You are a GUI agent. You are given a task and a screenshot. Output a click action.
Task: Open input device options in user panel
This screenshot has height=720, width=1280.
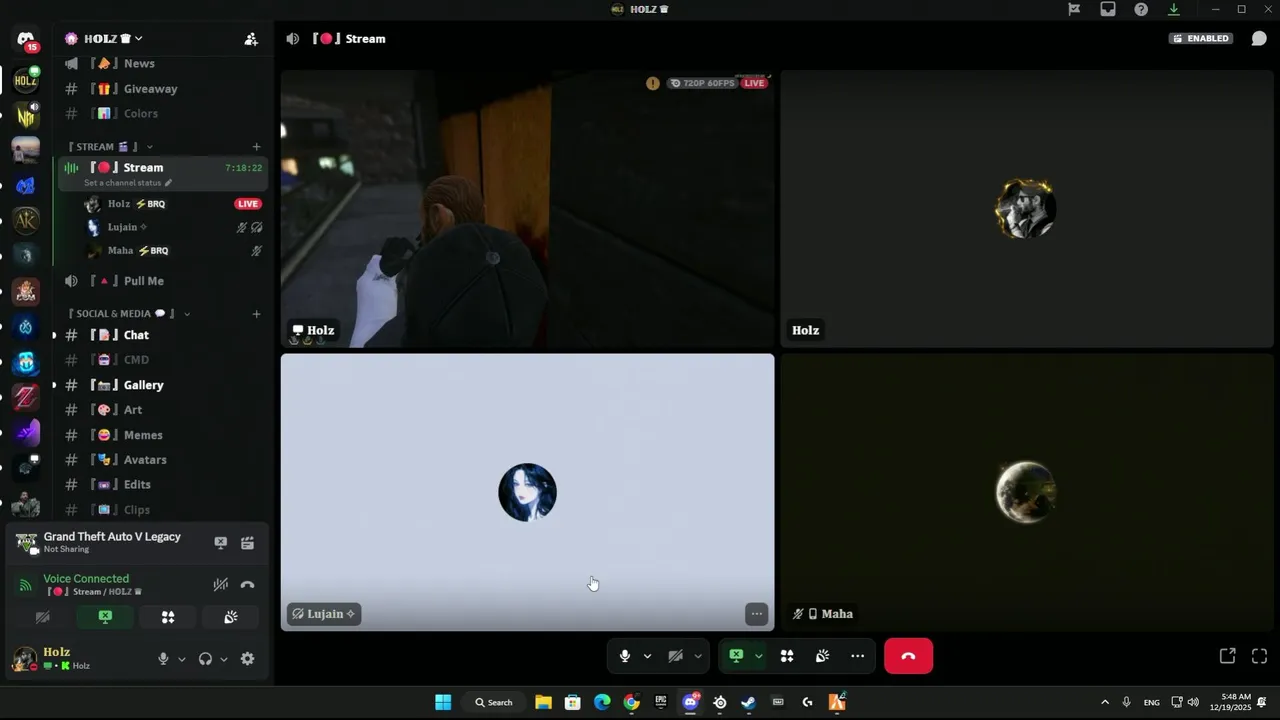pos(181,659)
